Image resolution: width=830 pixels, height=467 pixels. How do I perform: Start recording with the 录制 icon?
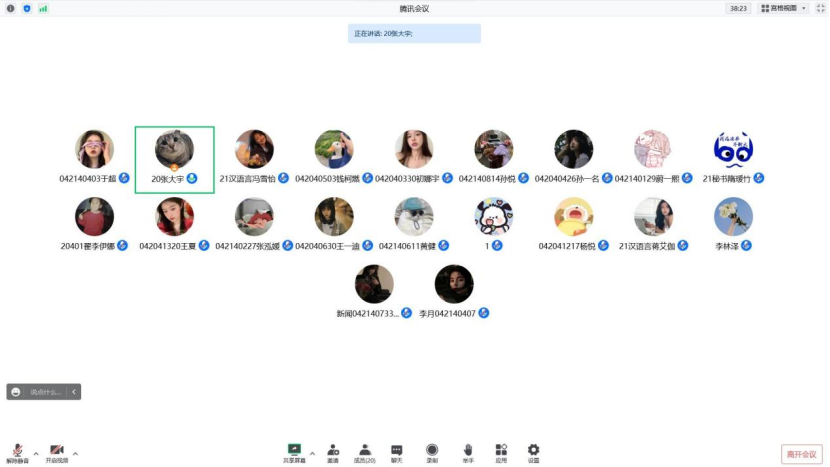coord(432,452)
